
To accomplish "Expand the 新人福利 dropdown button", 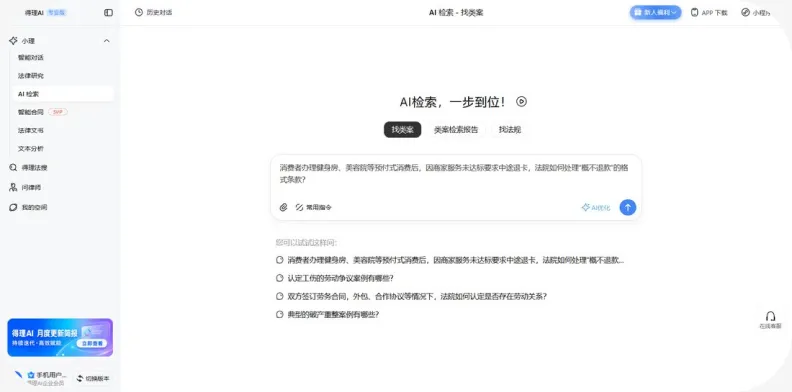I will click(655, 13).
